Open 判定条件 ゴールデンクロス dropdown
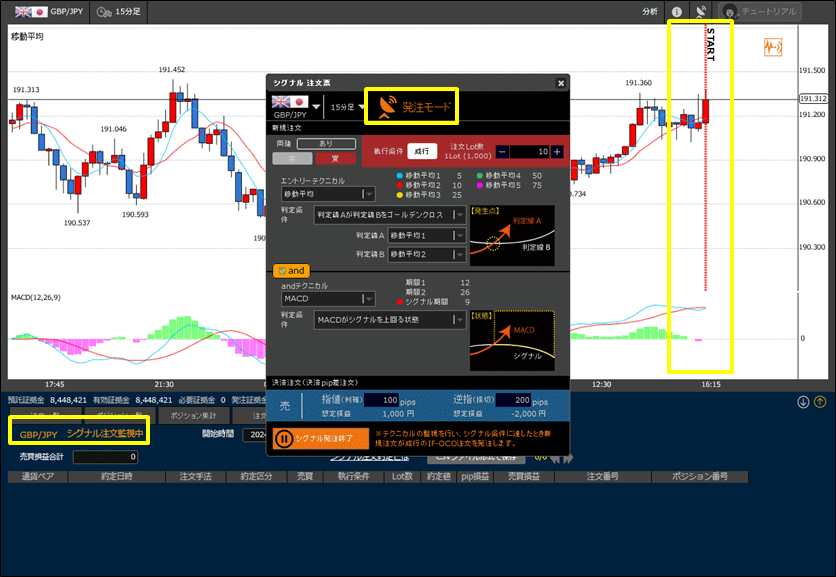 390,215
